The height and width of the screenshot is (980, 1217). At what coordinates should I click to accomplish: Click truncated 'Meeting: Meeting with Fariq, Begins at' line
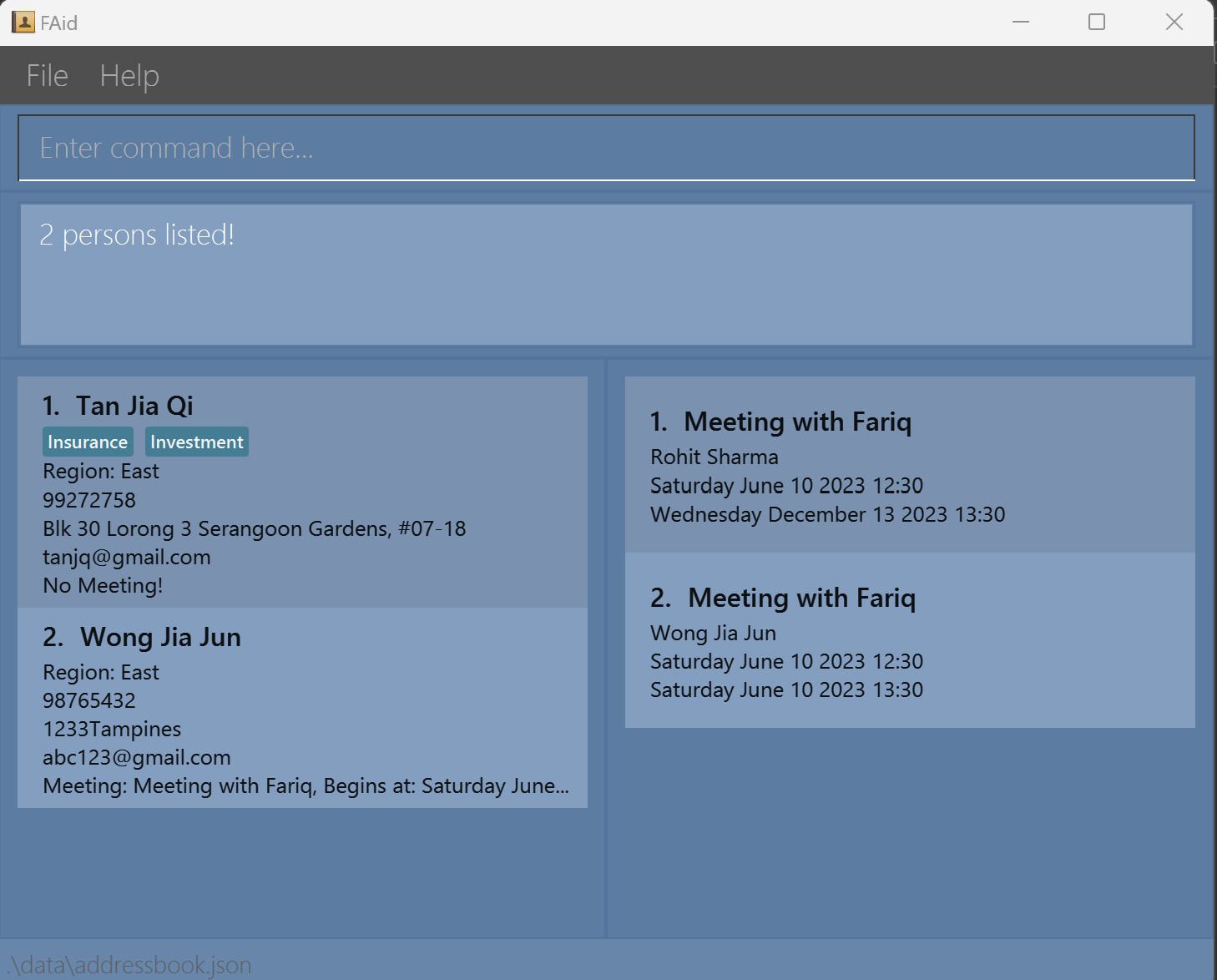tap(306, 786)
